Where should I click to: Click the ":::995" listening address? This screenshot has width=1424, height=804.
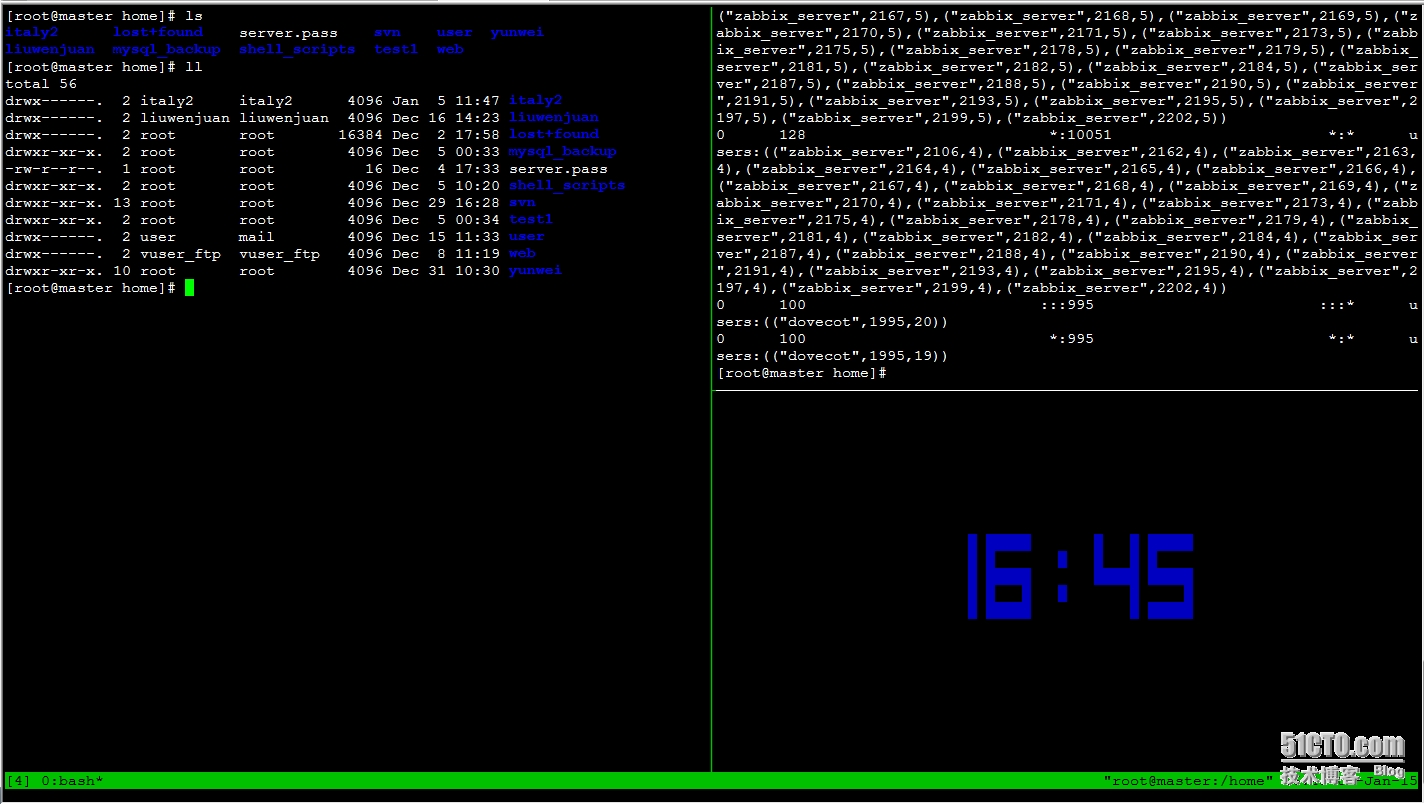tap(1067, 305)
